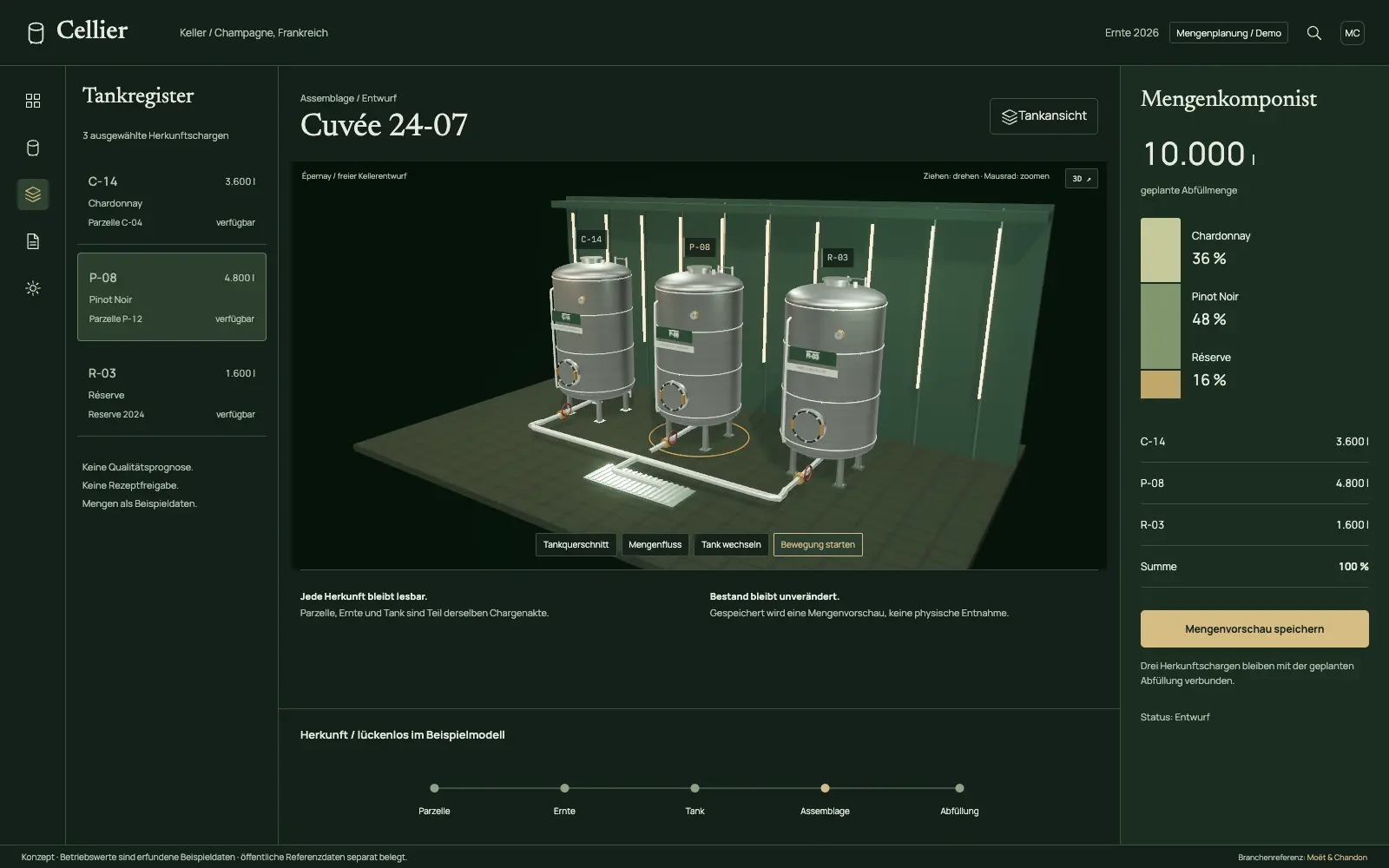Viewport: 1389px width, 868px height.
Task: Click the Tank wechseln button
Action: click(731, 545)
